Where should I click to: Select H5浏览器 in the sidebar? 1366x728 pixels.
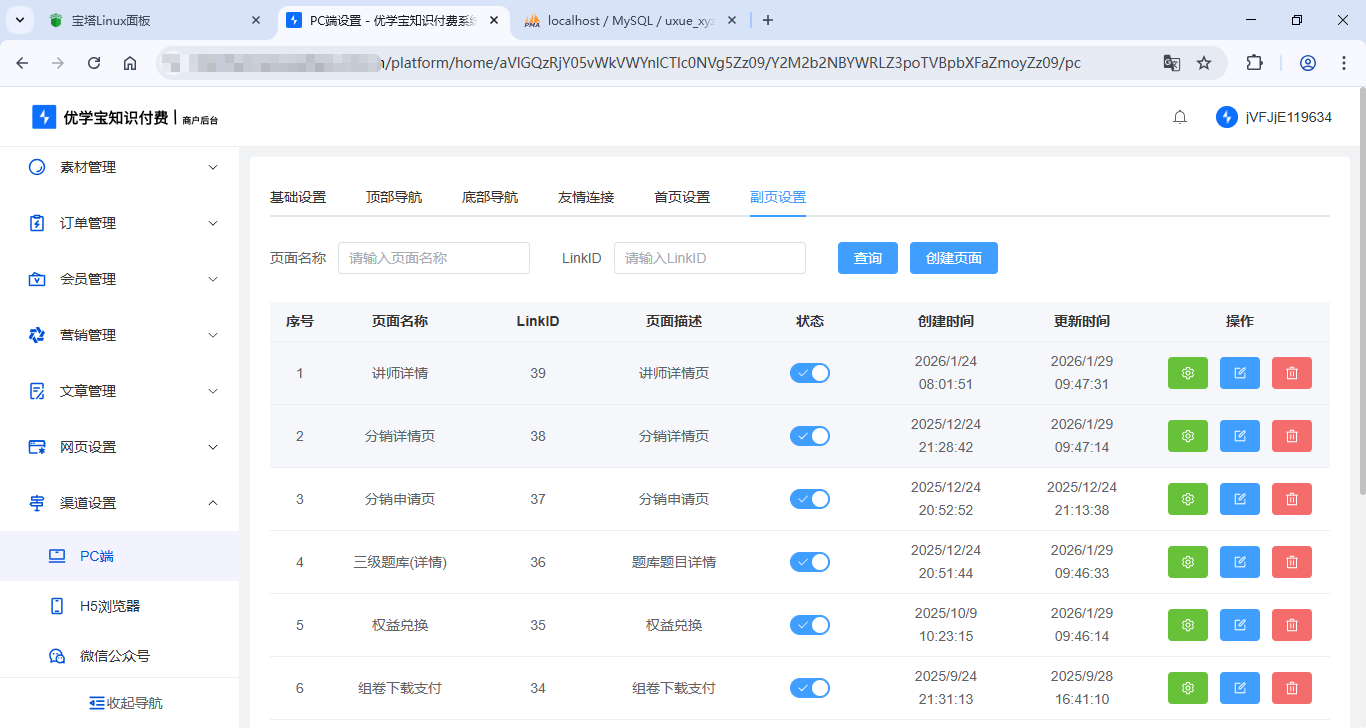(110, 606)
